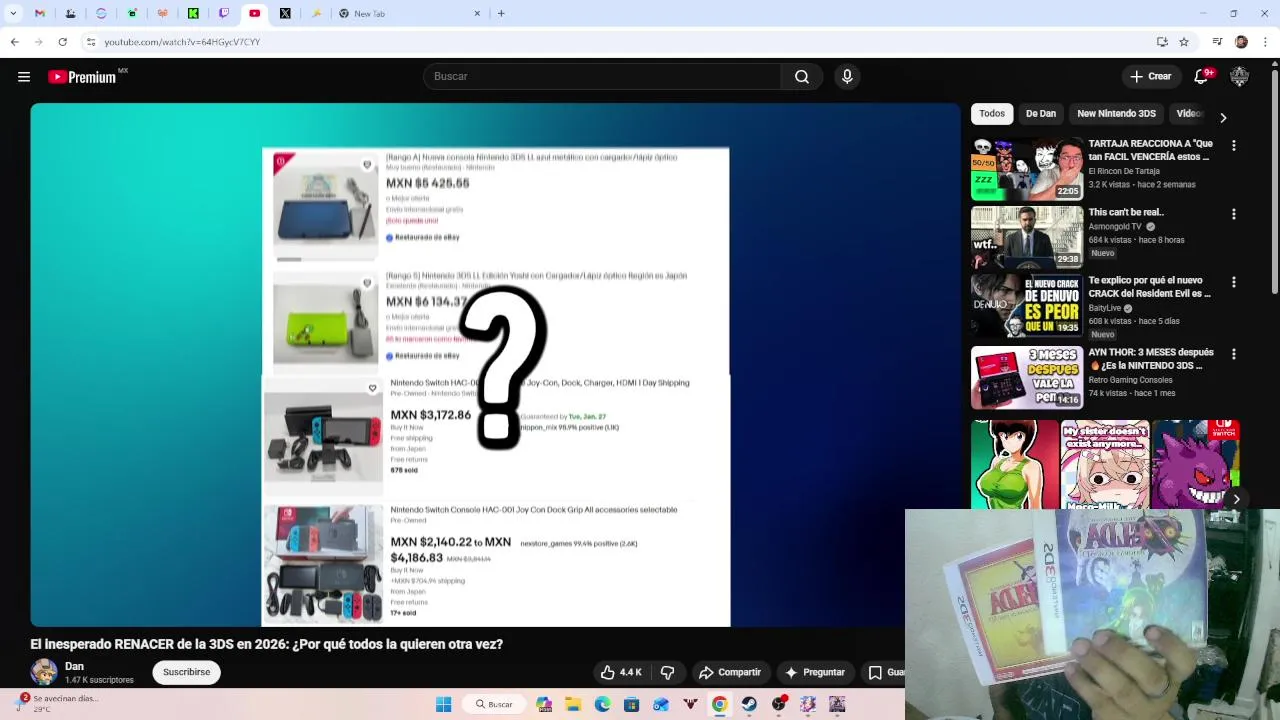Open weather widget showing 29°C
This screenshot has height=720, width=1280.
point(58,704)
